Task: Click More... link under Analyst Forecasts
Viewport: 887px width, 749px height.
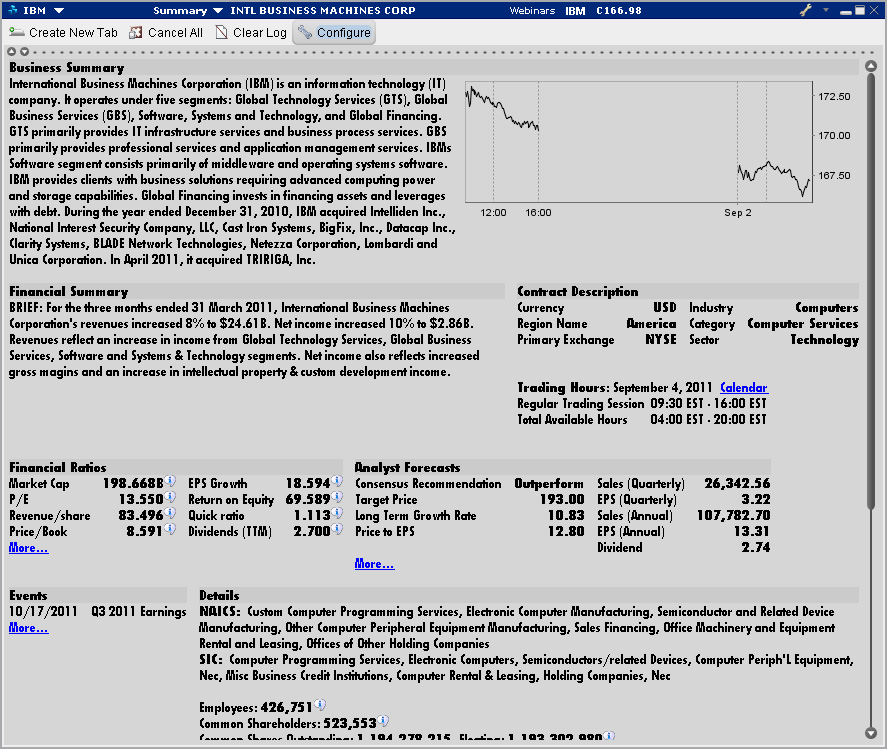Action: (374, 563)
